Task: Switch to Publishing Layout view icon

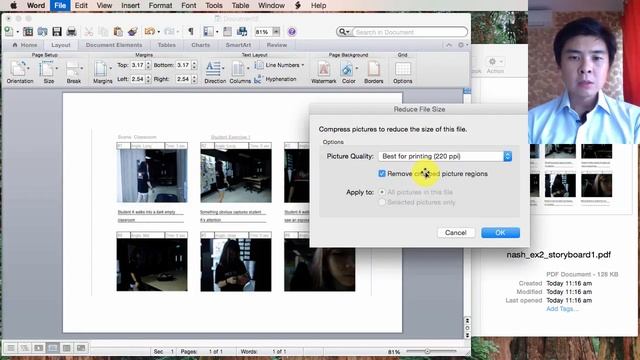Action: [x=39, y=348]
